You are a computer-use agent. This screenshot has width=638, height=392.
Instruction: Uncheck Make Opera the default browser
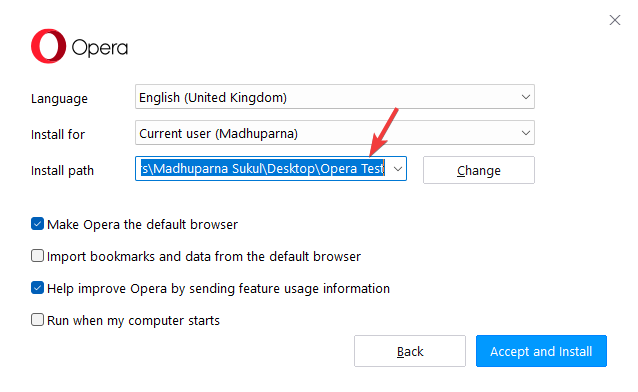pos(37,224)
